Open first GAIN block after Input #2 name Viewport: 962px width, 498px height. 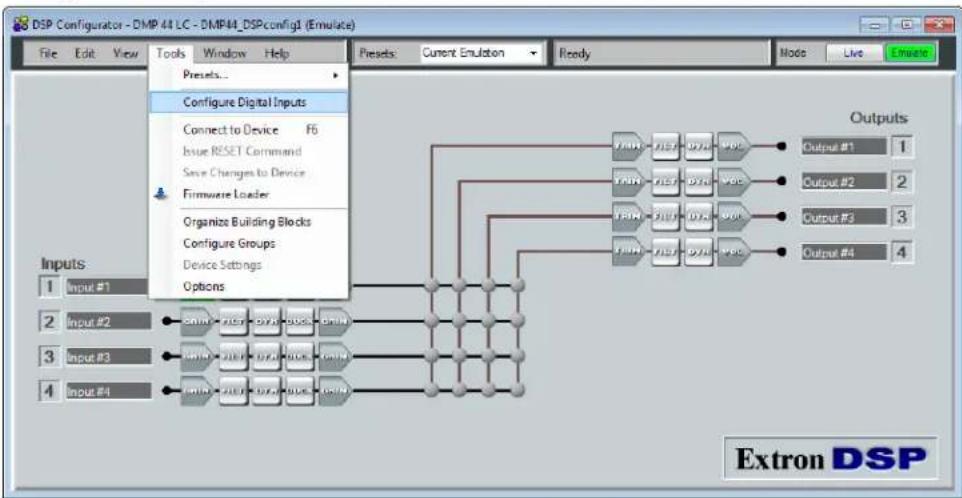[197, 321]
